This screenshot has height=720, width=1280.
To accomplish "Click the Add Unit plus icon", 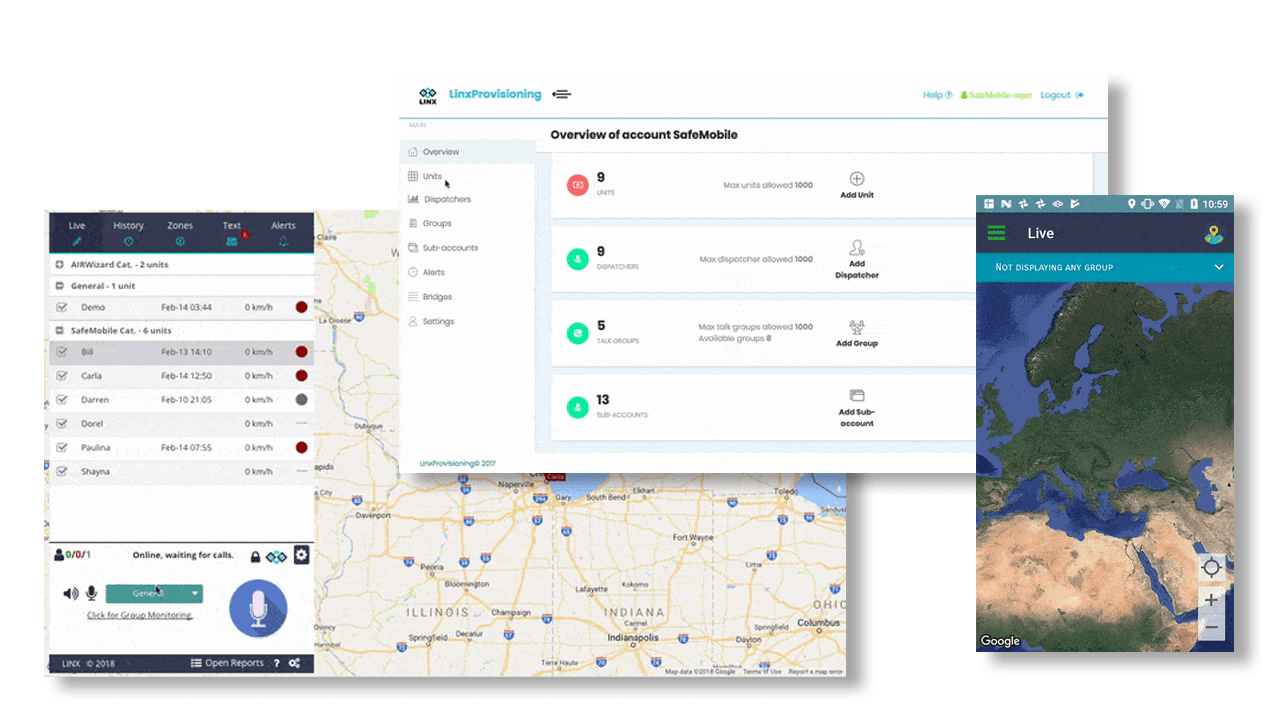I will [x=857, y=179].
